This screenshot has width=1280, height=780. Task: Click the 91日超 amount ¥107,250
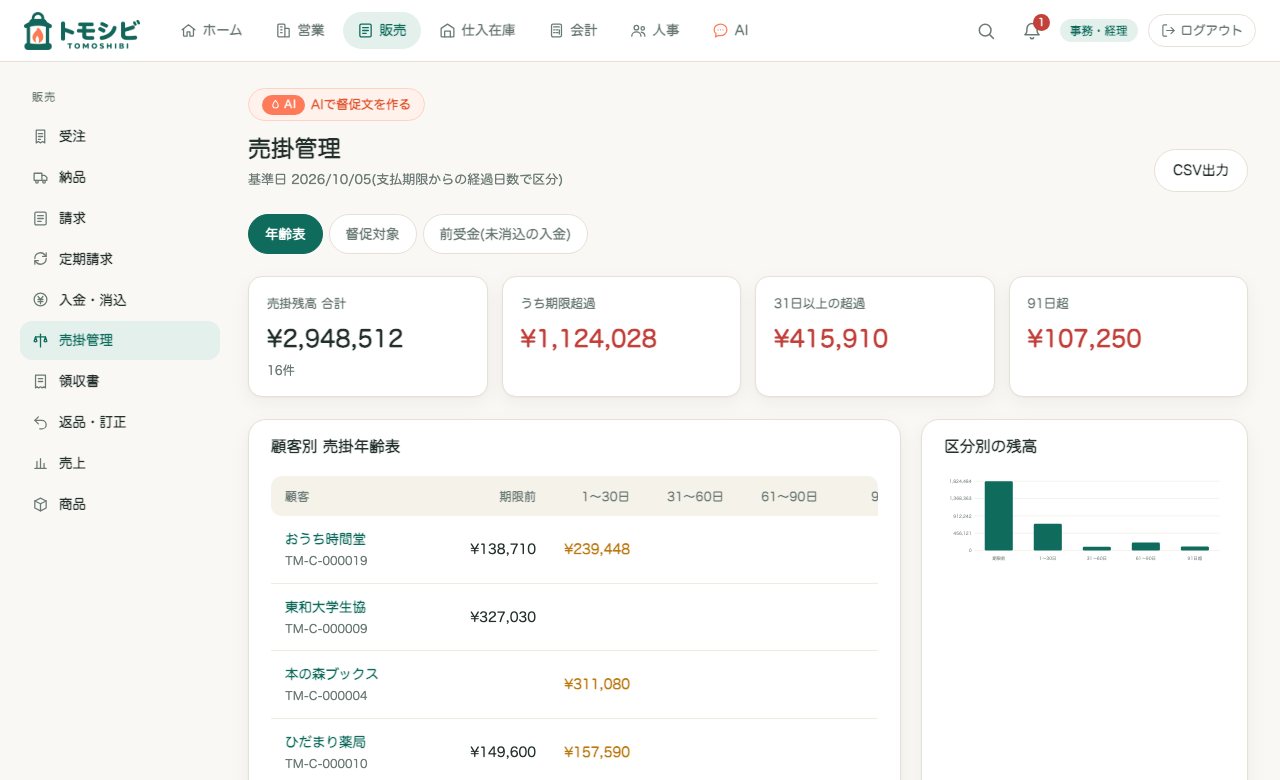click(x=1084, y=339)
